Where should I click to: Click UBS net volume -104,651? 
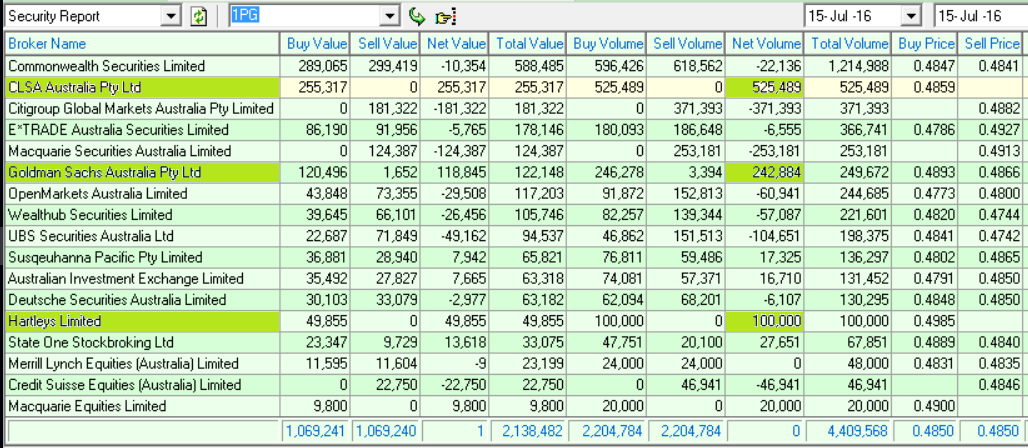(765, 236)
